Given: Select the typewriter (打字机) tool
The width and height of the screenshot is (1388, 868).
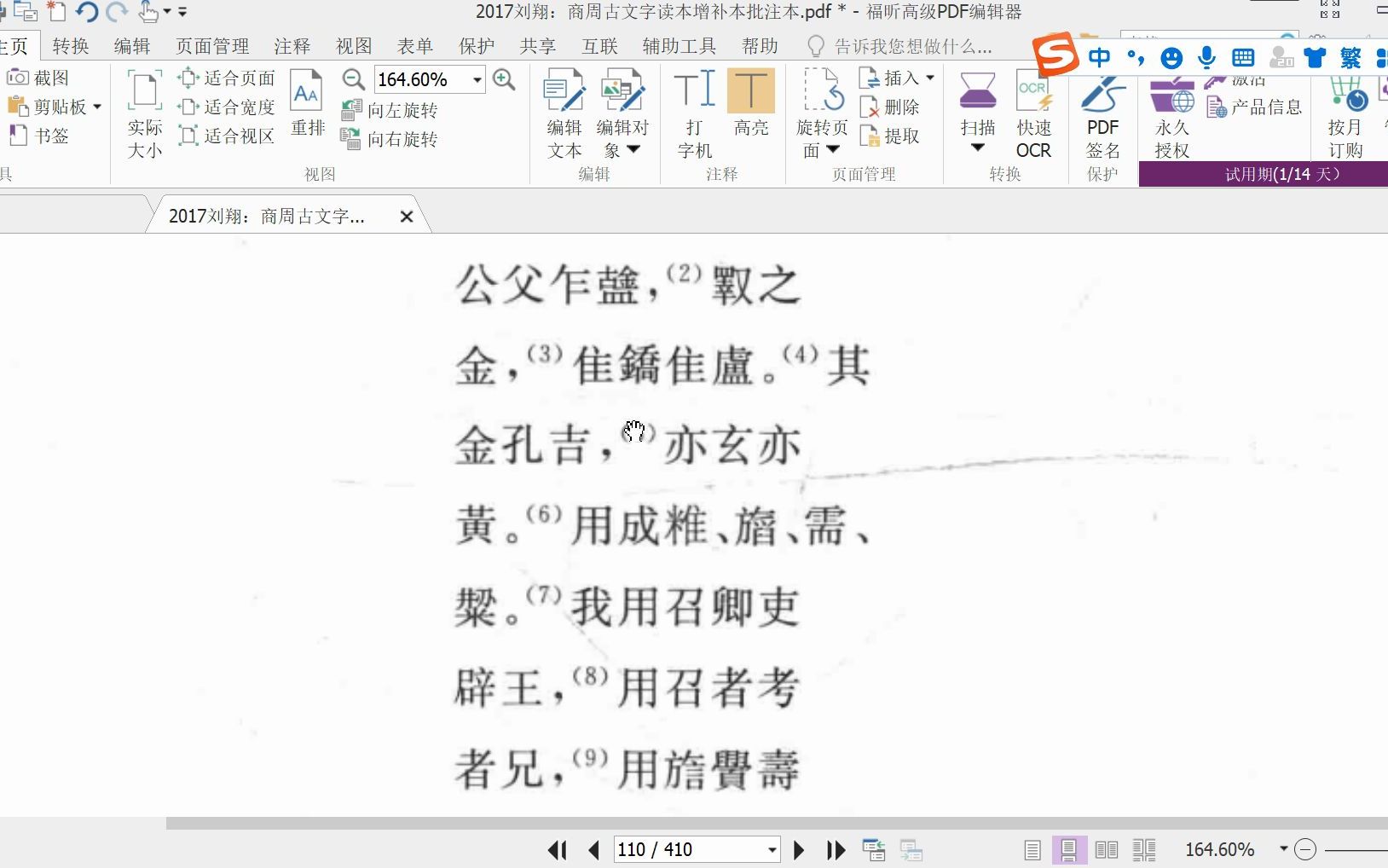Looking at the screenshot, I should [x=695, y=115].
